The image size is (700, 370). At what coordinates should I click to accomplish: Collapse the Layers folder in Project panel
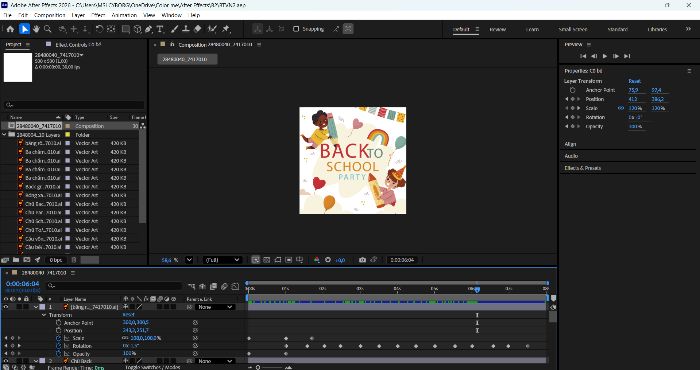tap(4, 134)
